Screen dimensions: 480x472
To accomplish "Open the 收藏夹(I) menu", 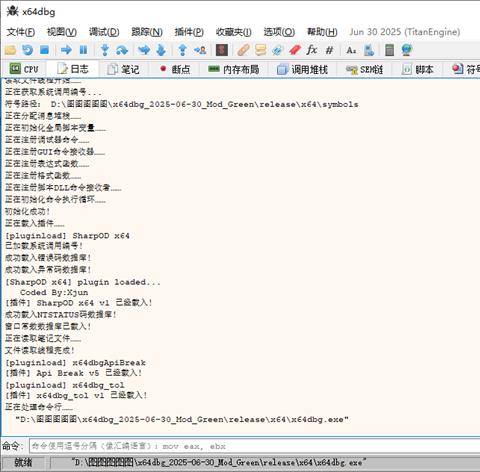I will tap(233, 32).
